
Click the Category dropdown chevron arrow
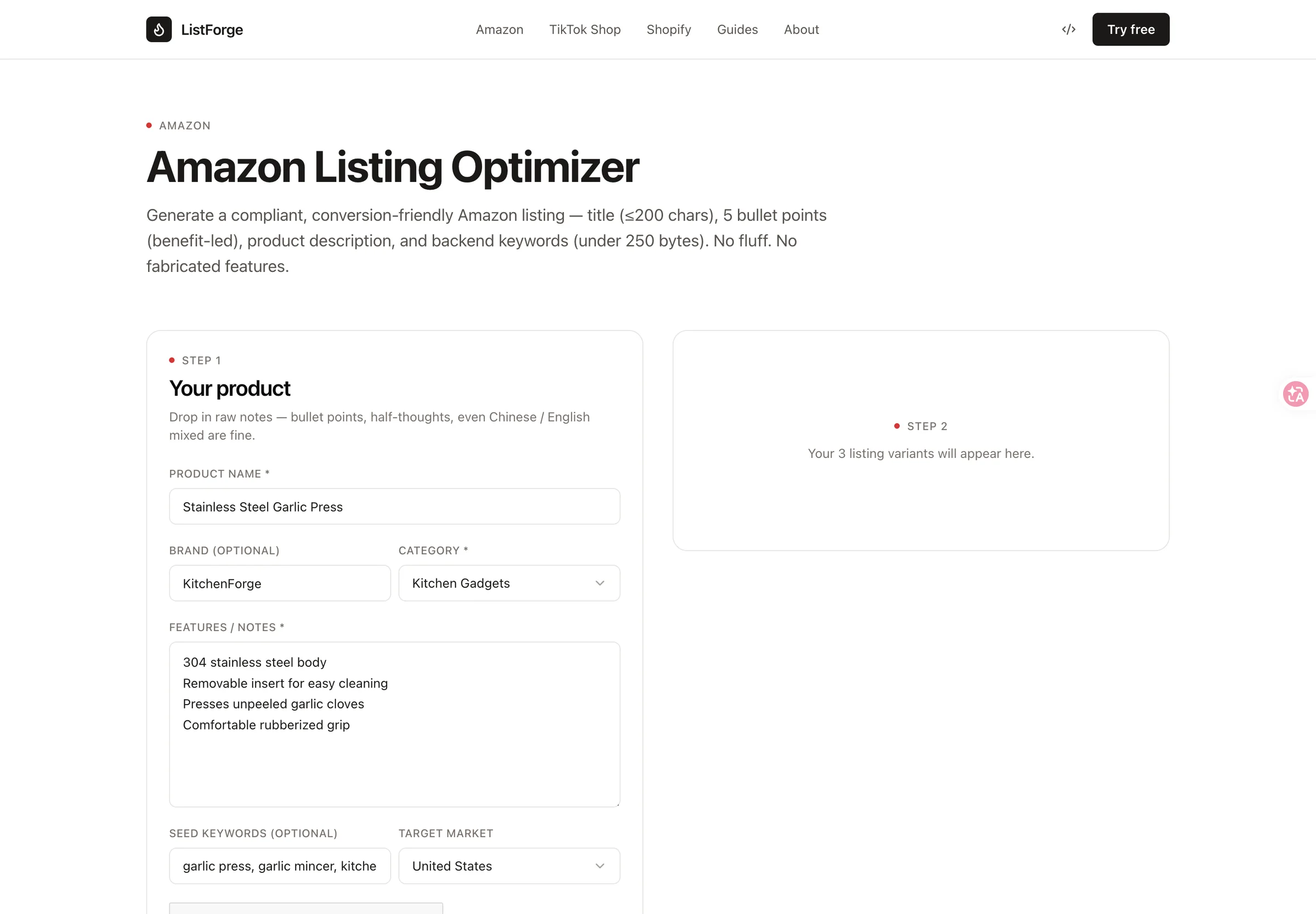point(599,583)
